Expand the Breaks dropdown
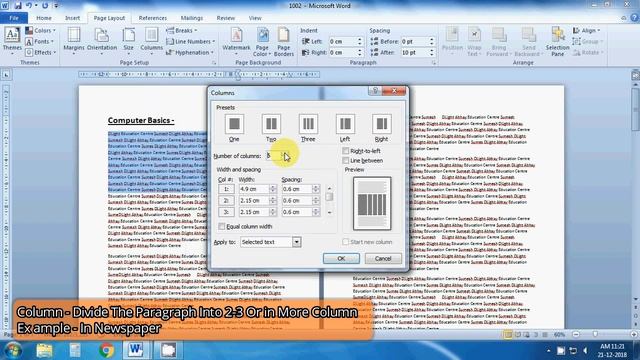Screen dimensions: 640x360 (x=182, y=31)
